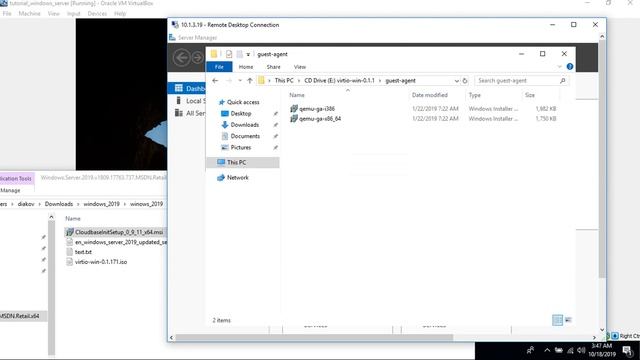Click windows_2019 breadcrumb in host Explorer
The width and height of the screenshot is (640, 360).
[x=101, y=204]
